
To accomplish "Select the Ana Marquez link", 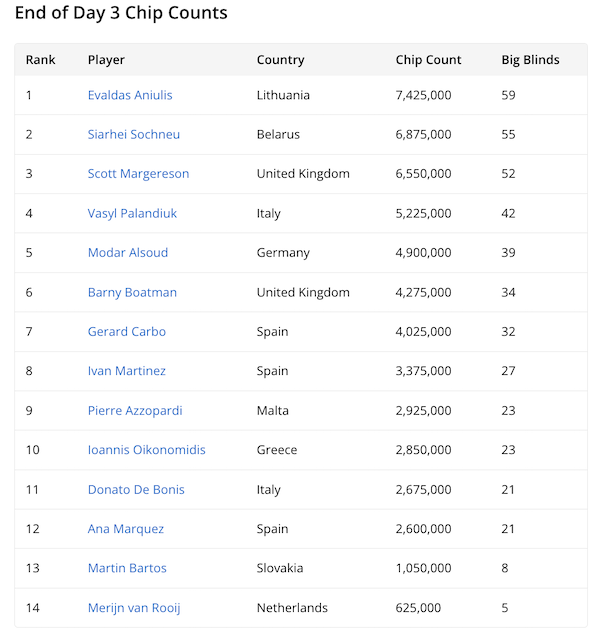I will pos(126,529).
